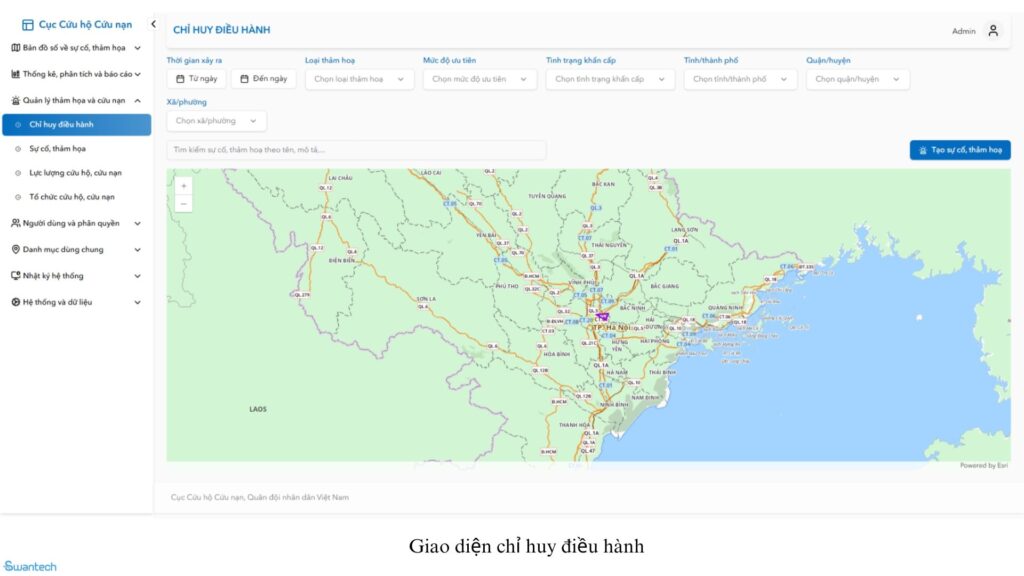This screenshot has width=1024, height=576.
Task: Go to Tổ chức cứu hộ, cứu nạn
Action: [71, 197]
